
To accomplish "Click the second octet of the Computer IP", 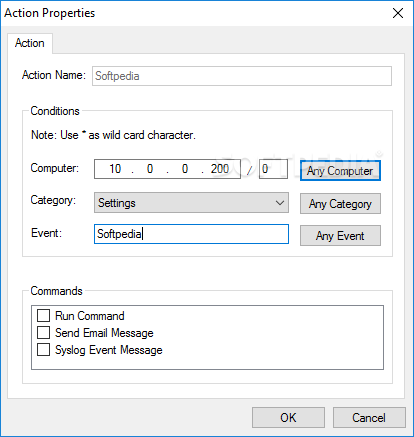I will point(150,169).
